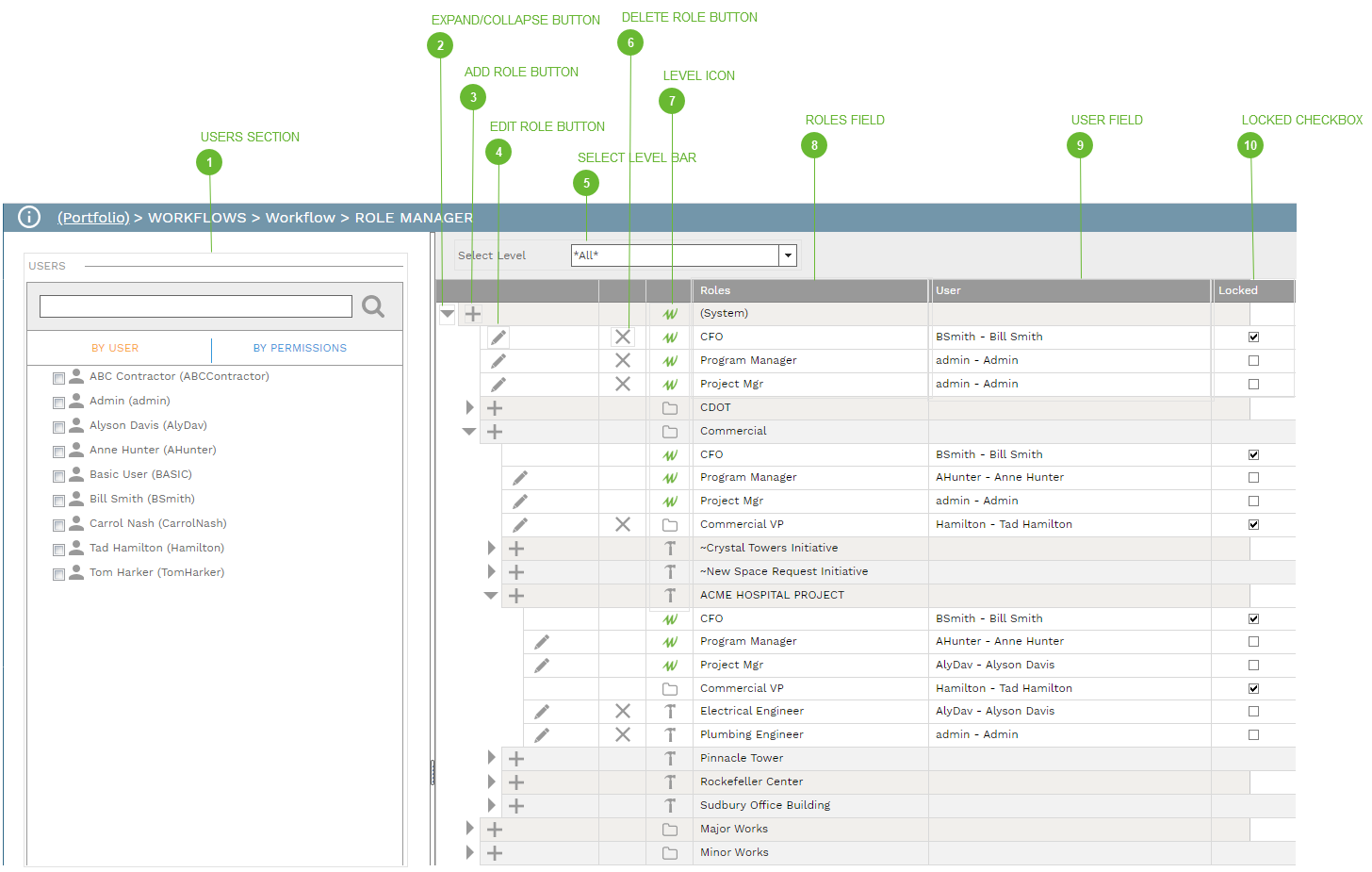Delete the System Project Mgr role
The image size is (1372, 872).
click(623, 384)
